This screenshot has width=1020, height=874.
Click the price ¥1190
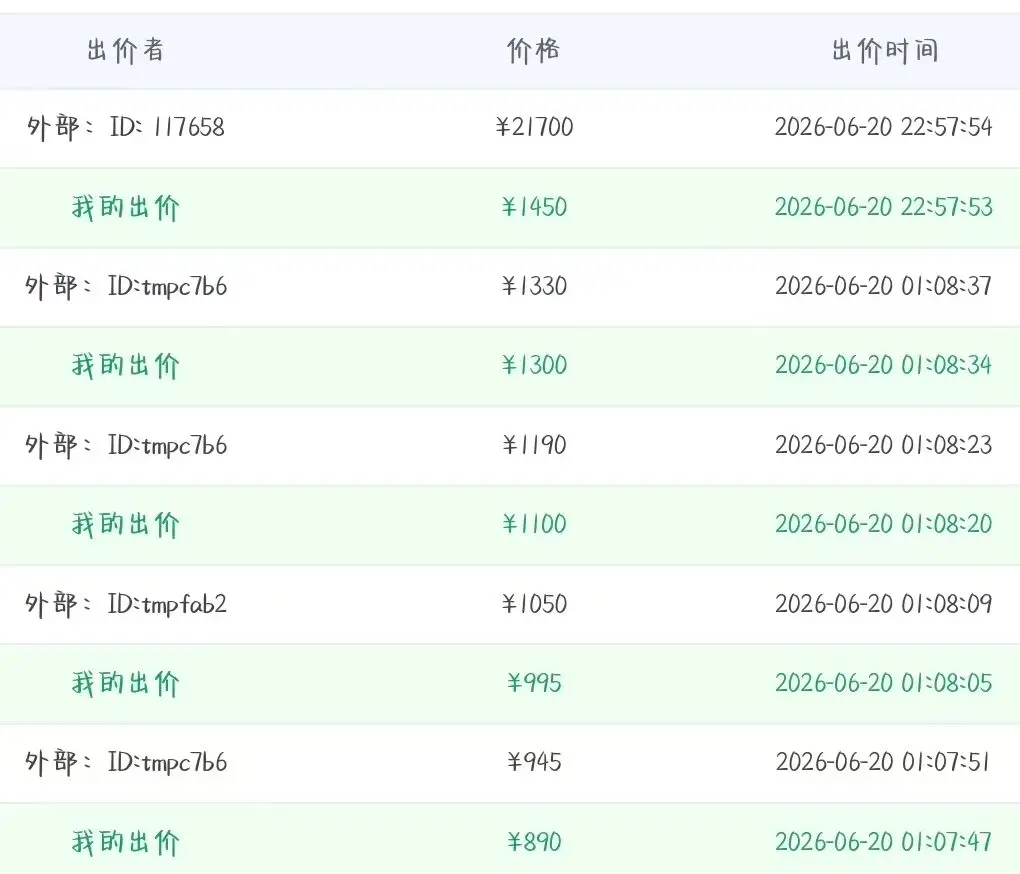click(534, 445)
